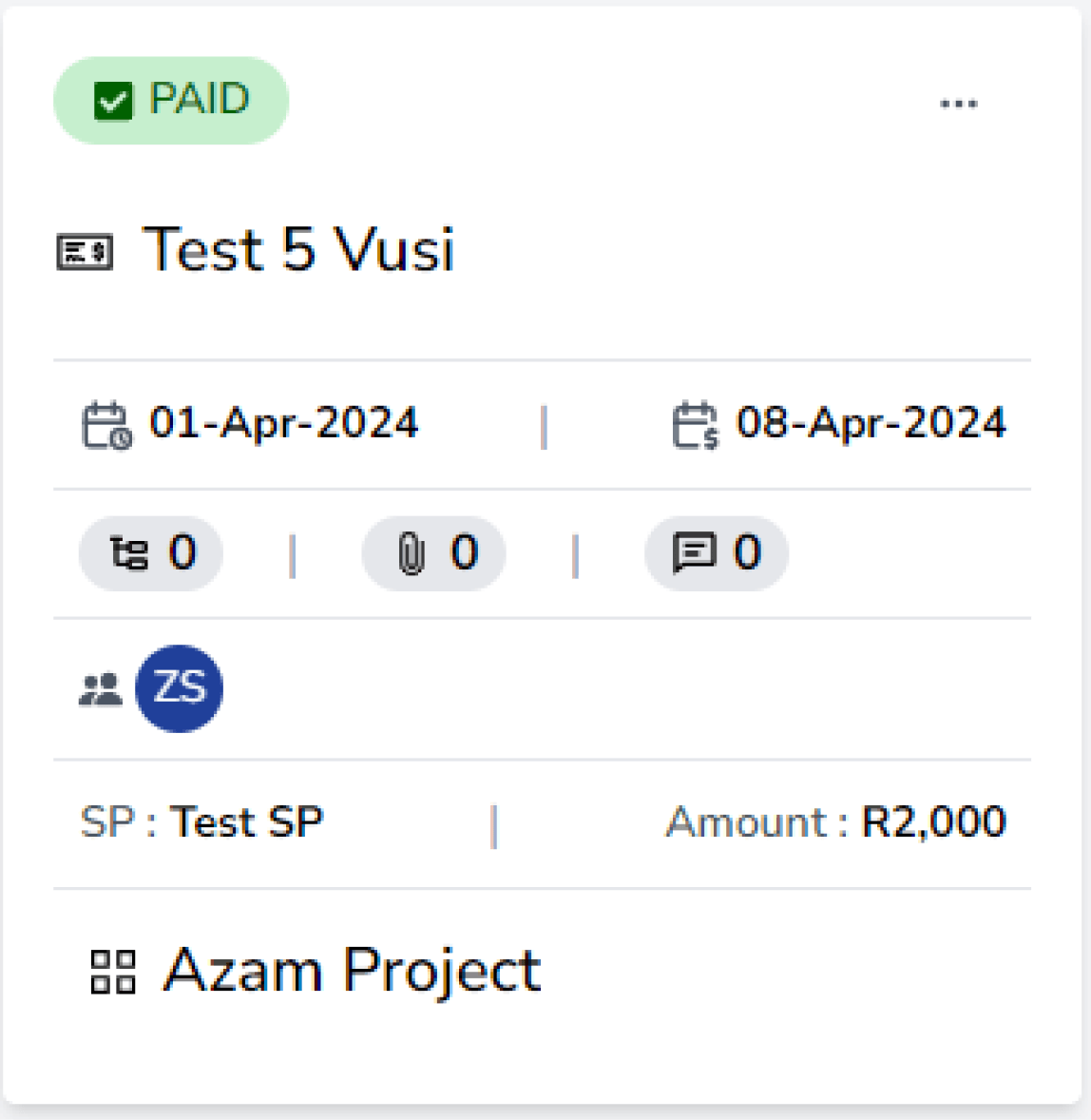
Task: Select the 01-Apr-2024 date
Action: (x=283, y=423)
